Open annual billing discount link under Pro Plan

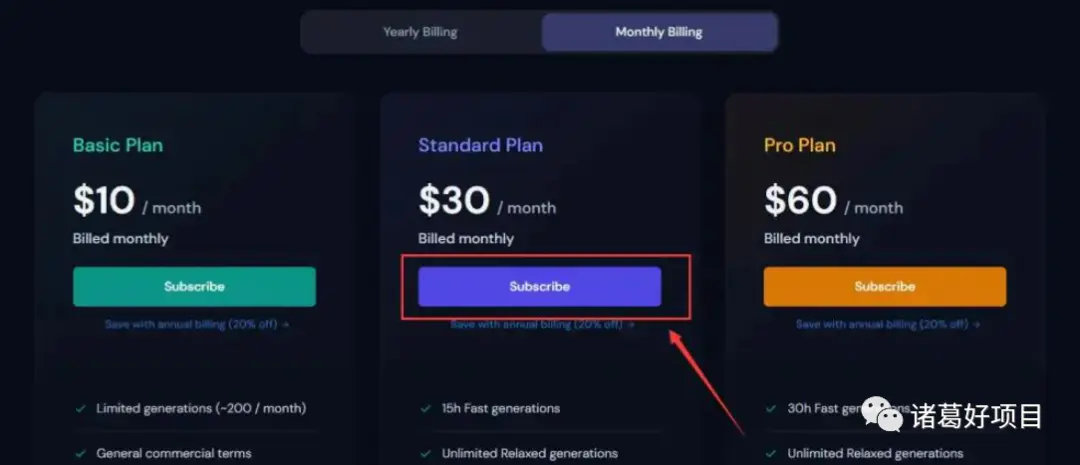(x=888, y=324)
